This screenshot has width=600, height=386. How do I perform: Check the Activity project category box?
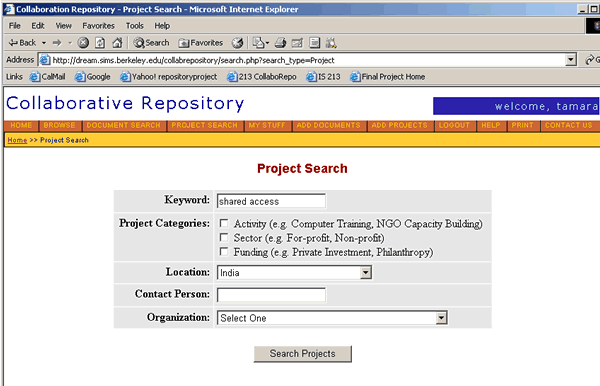(224, 223)
